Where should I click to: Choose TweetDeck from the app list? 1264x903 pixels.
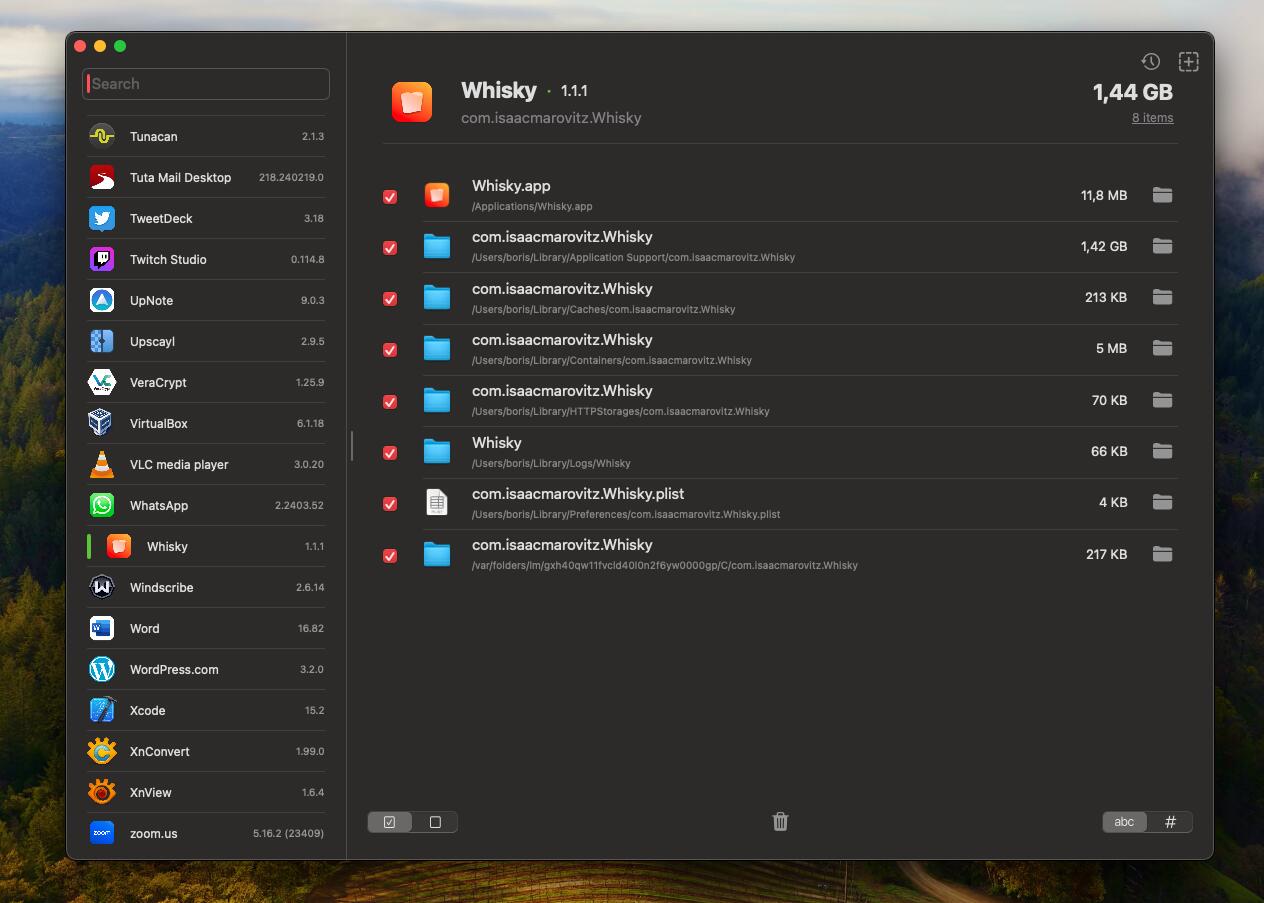point(206,218)
